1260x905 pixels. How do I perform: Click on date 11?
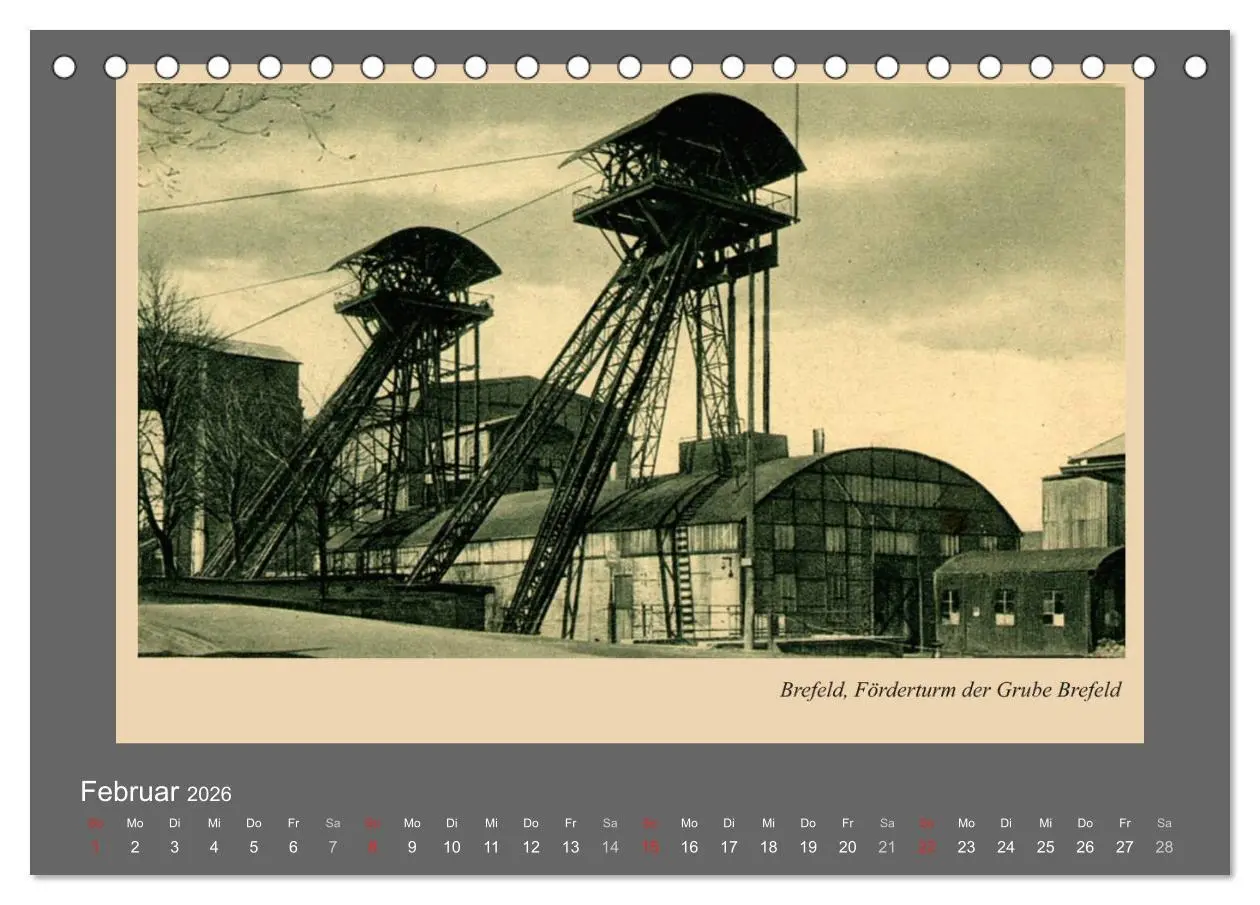(x=491, y=847)
